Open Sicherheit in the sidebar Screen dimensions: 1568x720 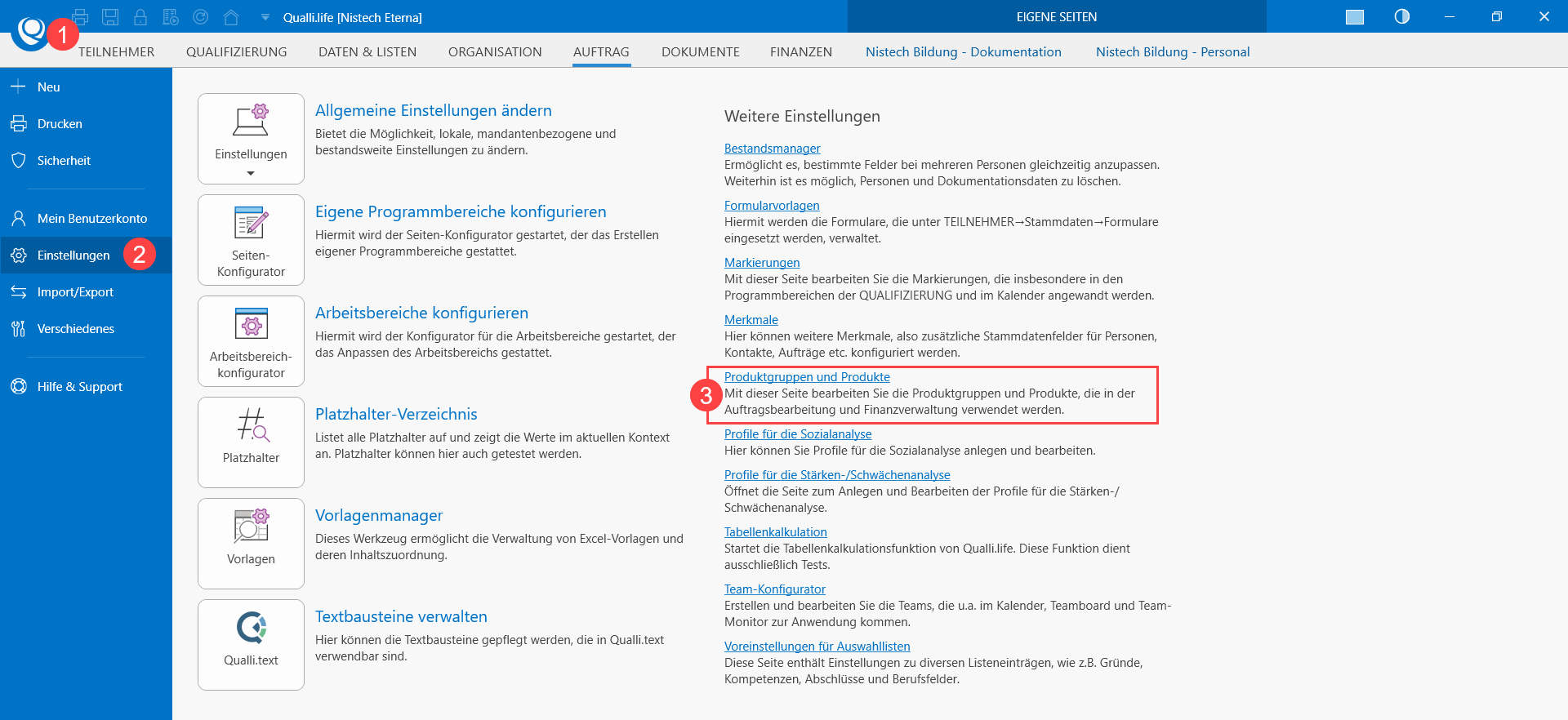tap(86, 160)
